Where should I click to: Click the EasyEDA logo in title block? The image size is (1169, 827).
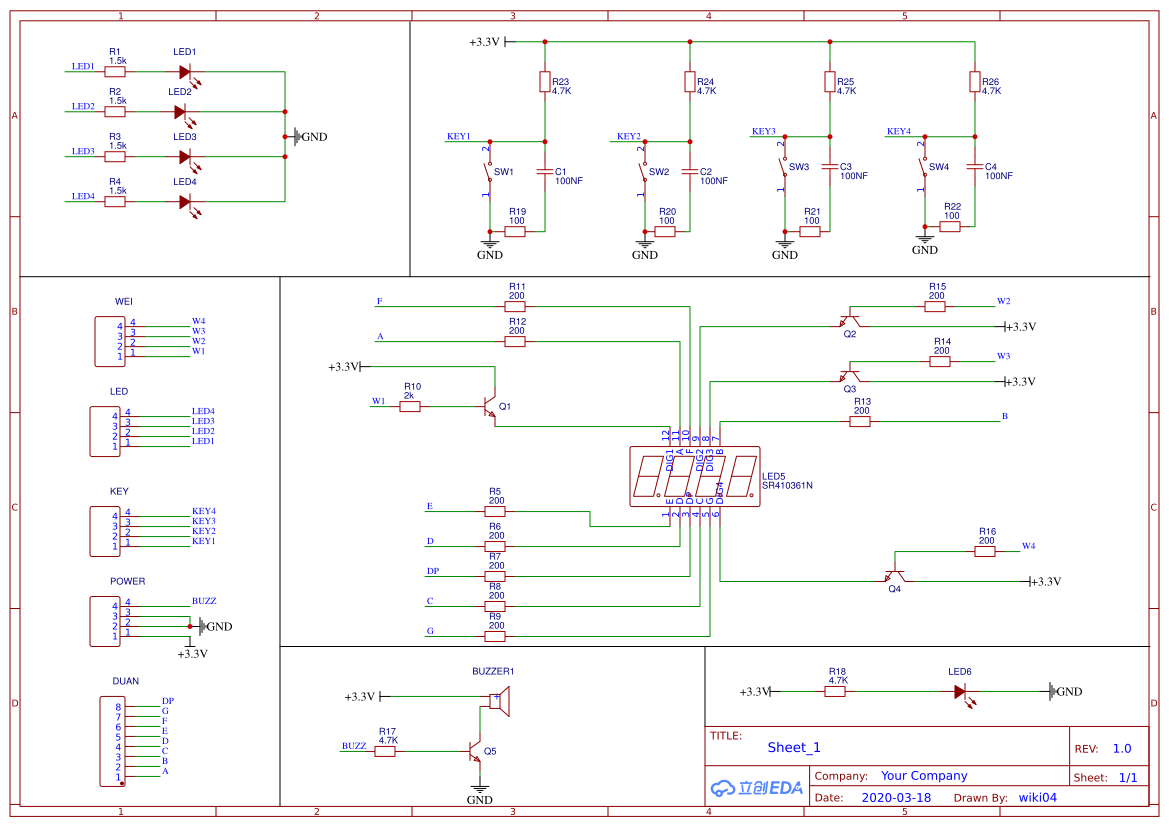(757, 788)
